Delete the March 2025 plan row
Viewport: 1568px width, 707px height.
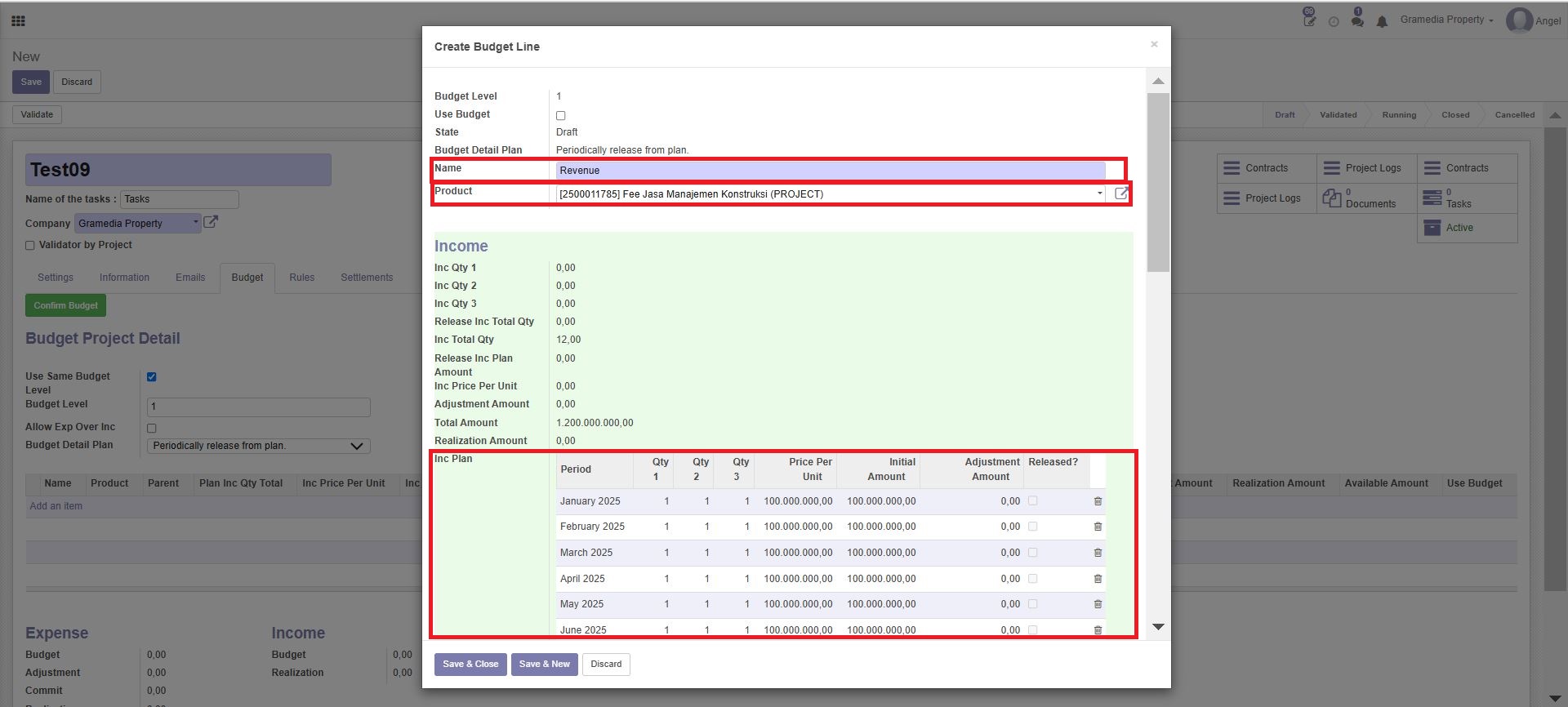(x=1098, y=553)
